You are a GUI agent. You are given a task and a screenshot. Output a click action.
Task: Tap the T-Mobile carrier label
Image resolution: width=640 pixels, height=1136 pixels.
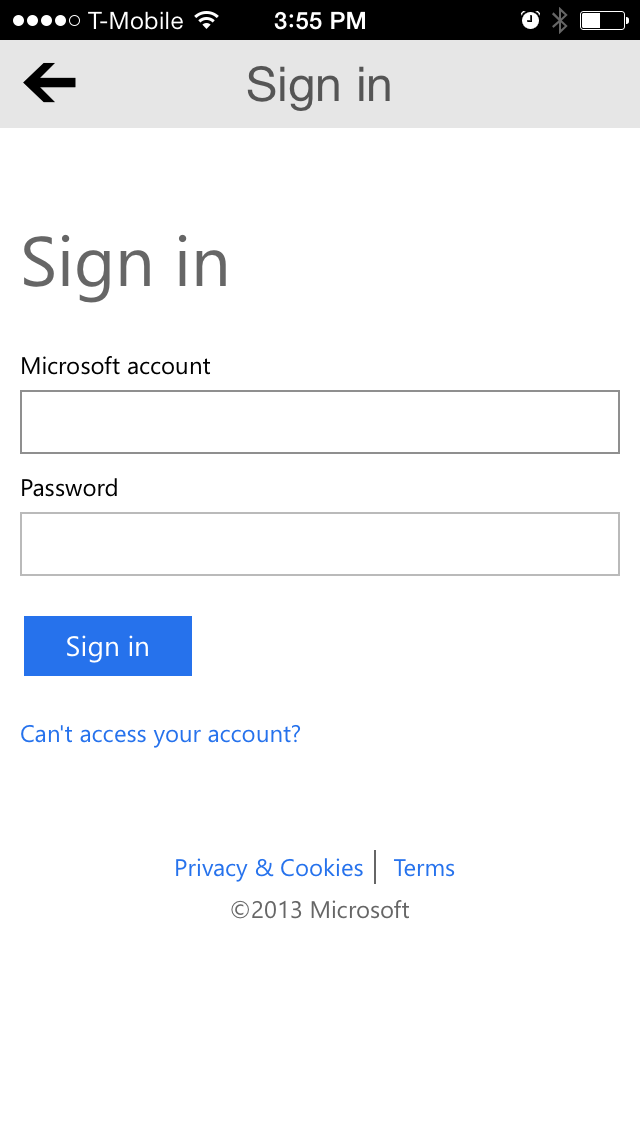click(136, 20)
